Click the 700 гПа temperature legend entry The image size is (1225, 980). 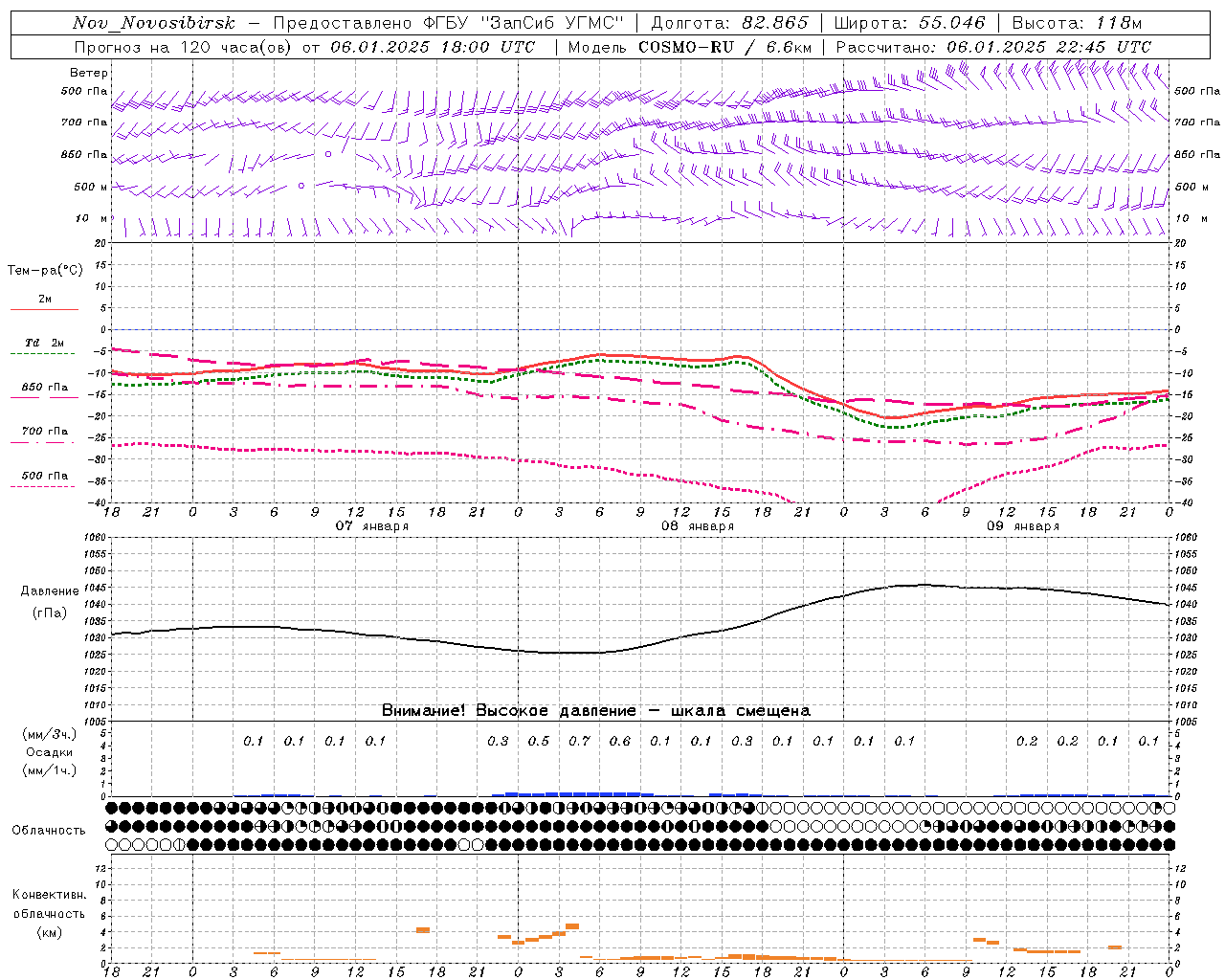(x=45, y=432)
